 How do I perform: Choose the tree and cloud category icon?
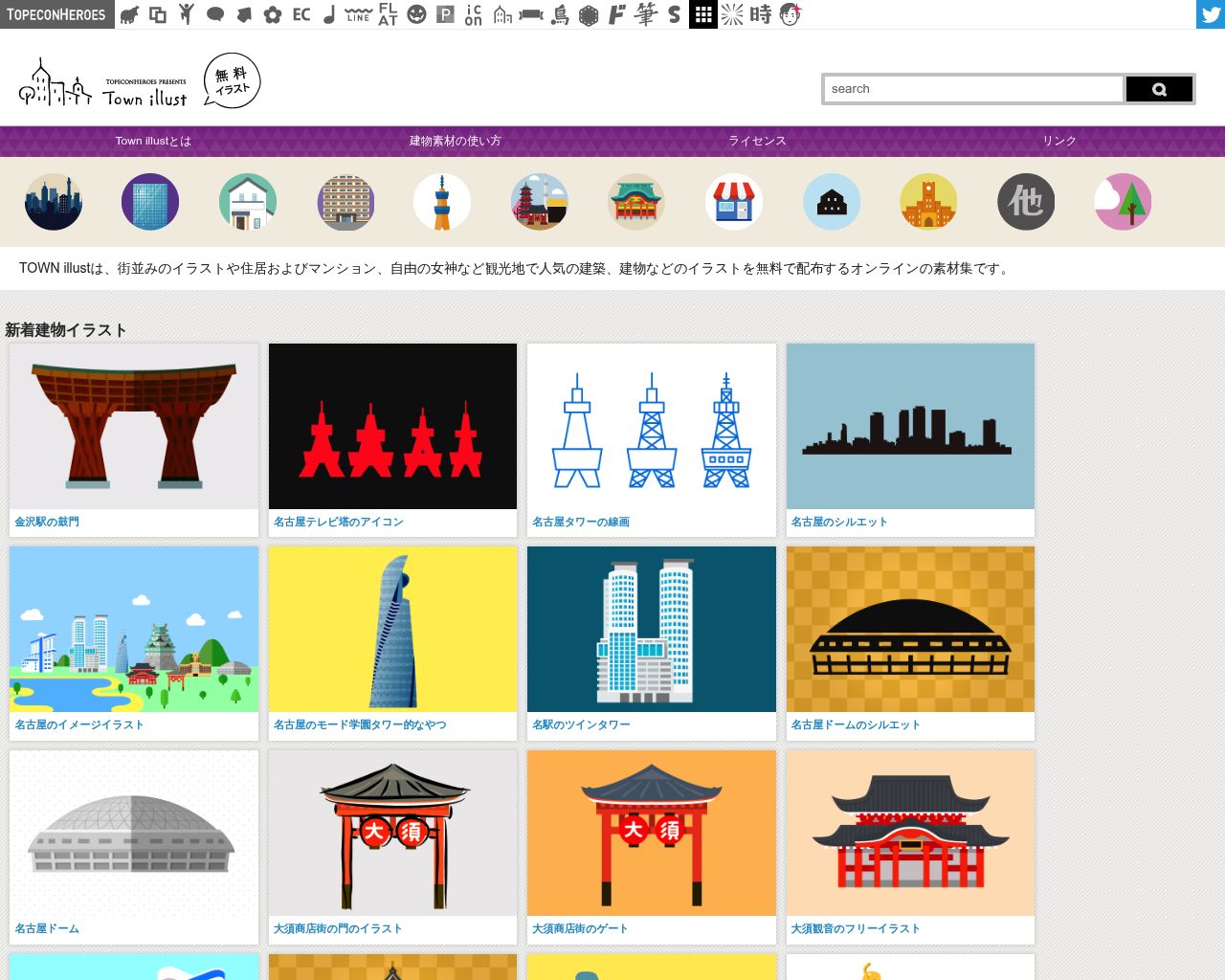[x=1123, y=202]
